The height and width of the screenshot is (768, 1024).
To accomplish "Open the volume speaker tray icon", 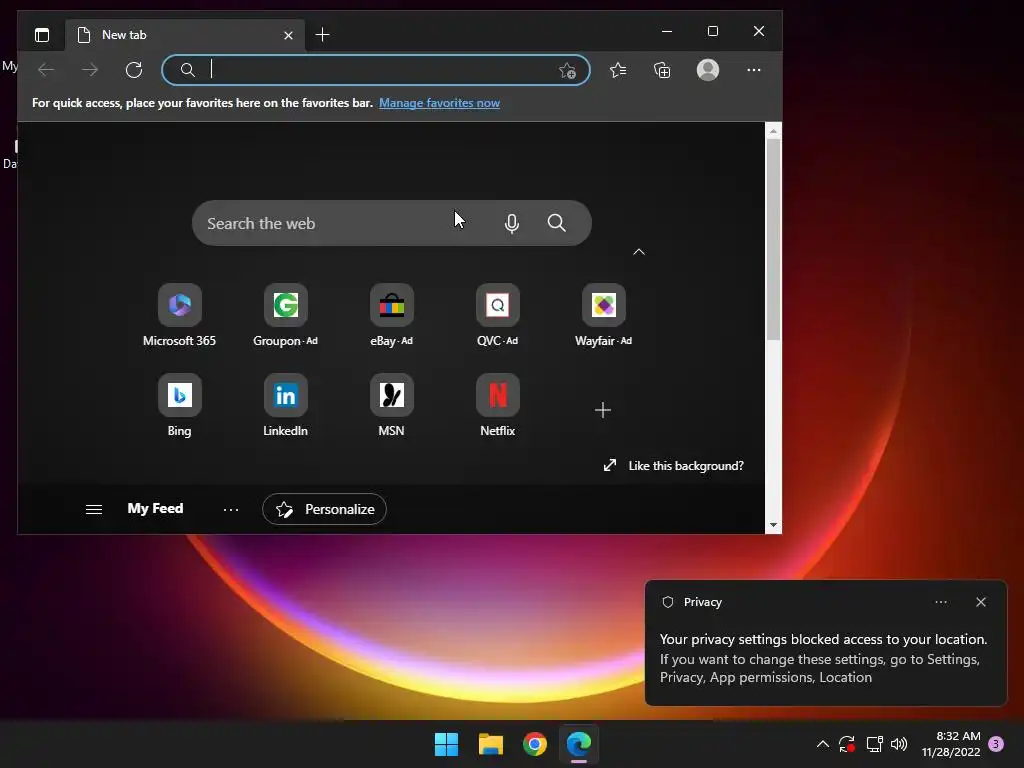I will click(x=899, y=744).
